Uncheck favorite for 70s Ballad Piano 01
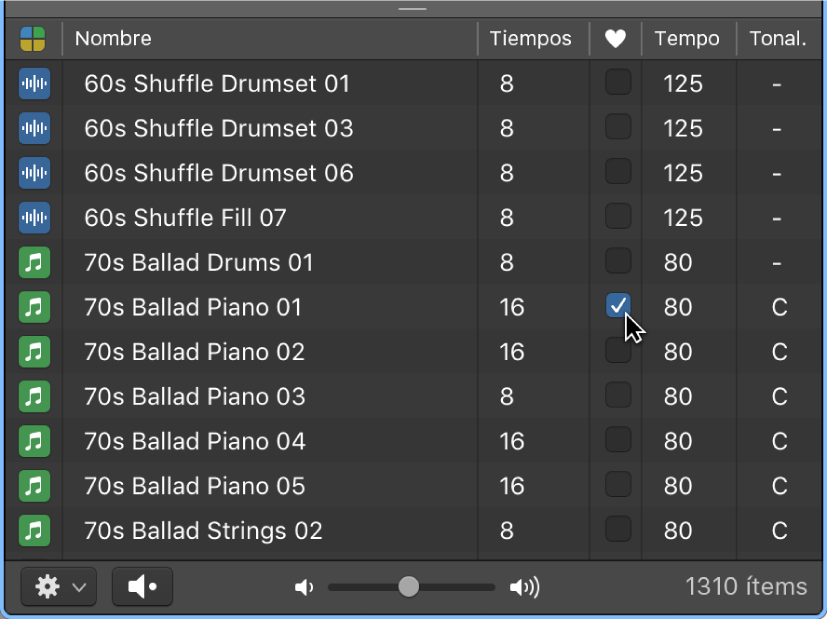The width and height of the screenshot is (827, 620). coord(618,306)
